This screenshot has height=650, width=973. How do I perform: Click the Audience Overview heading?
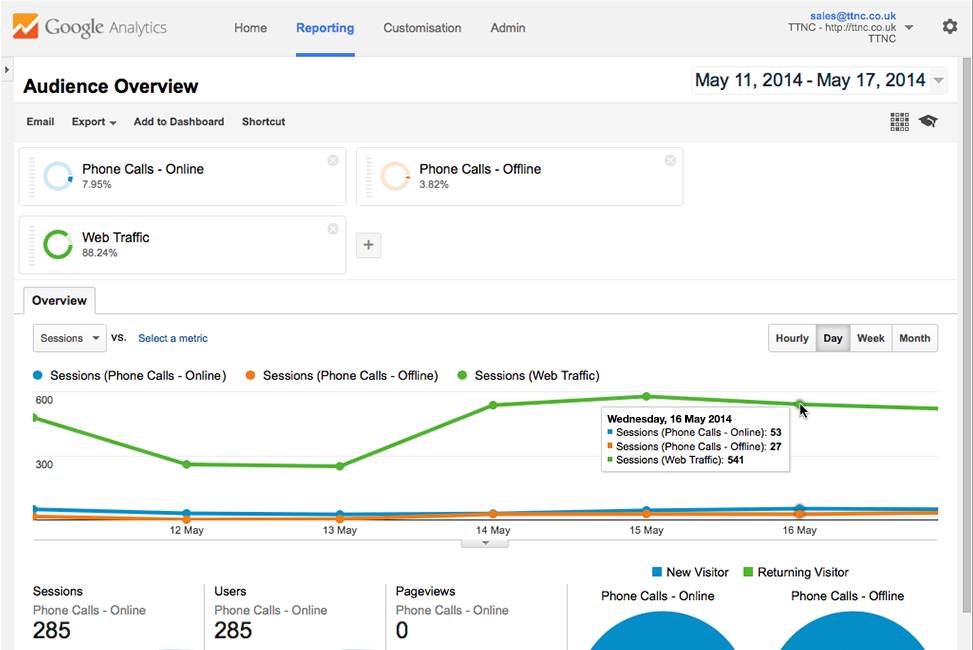point(111,86)
